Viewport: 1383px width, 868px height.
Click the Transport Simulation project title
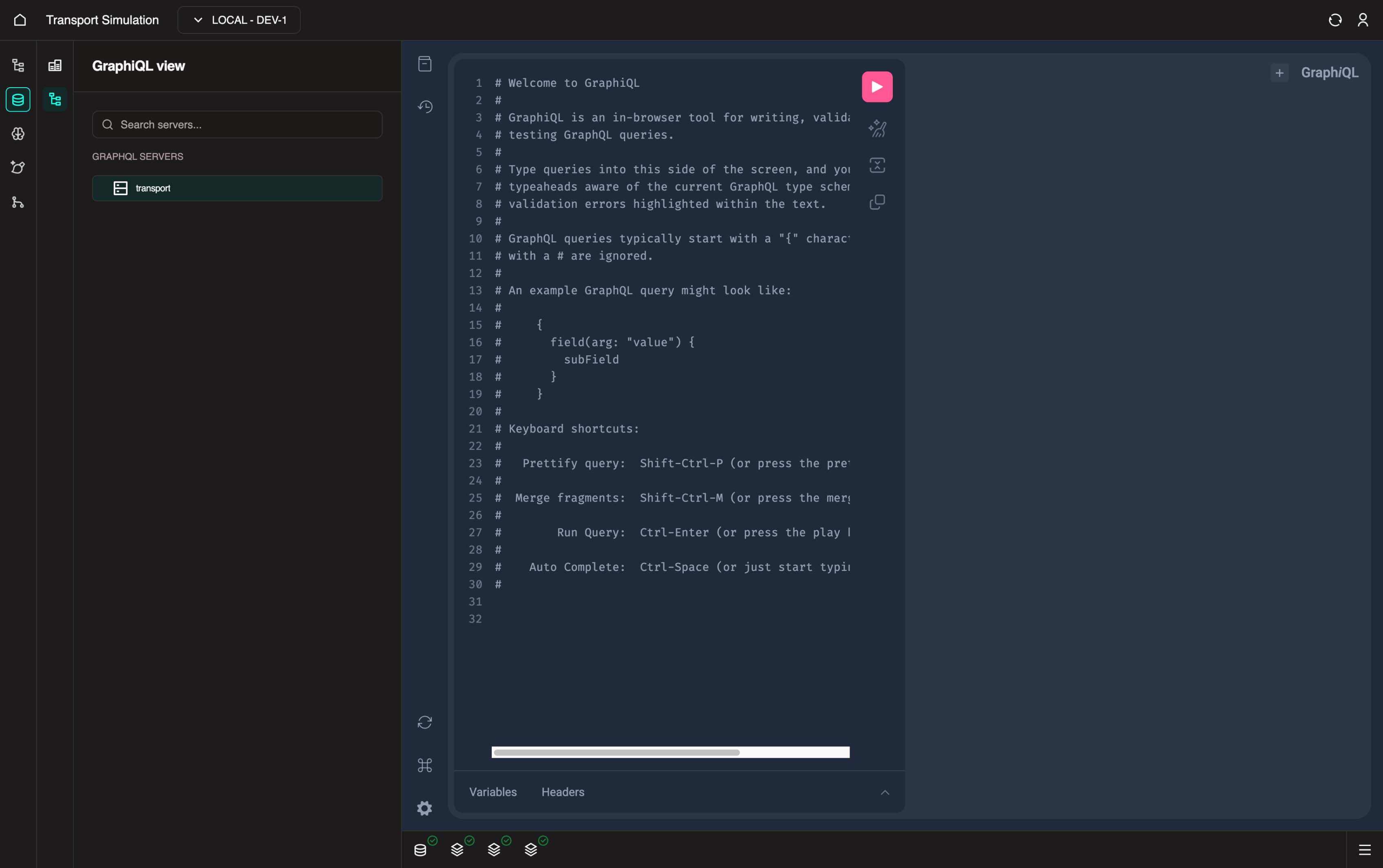102,20
